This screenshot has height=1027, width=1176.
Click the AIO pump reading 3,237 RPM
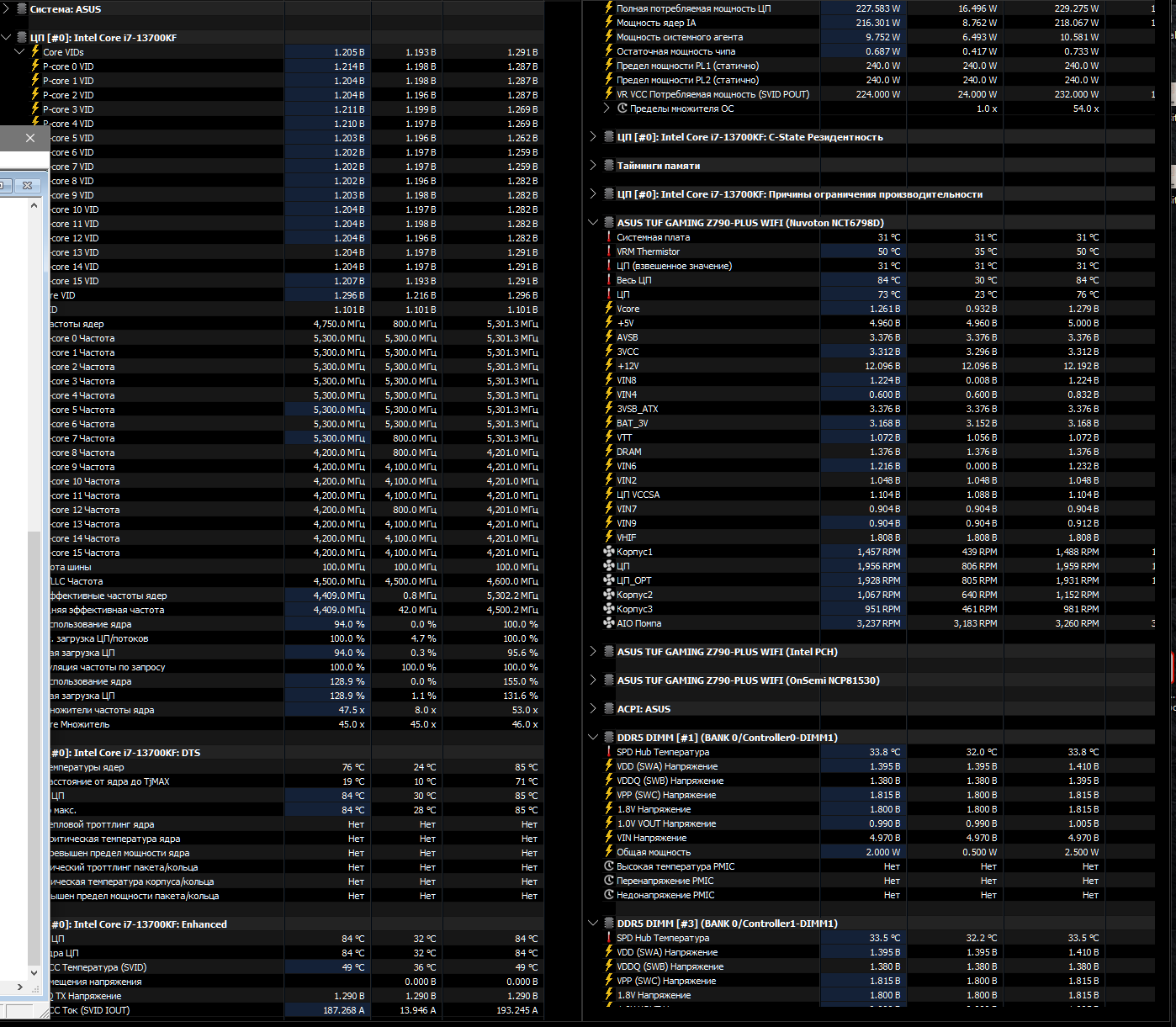click(x=878, y=623)
